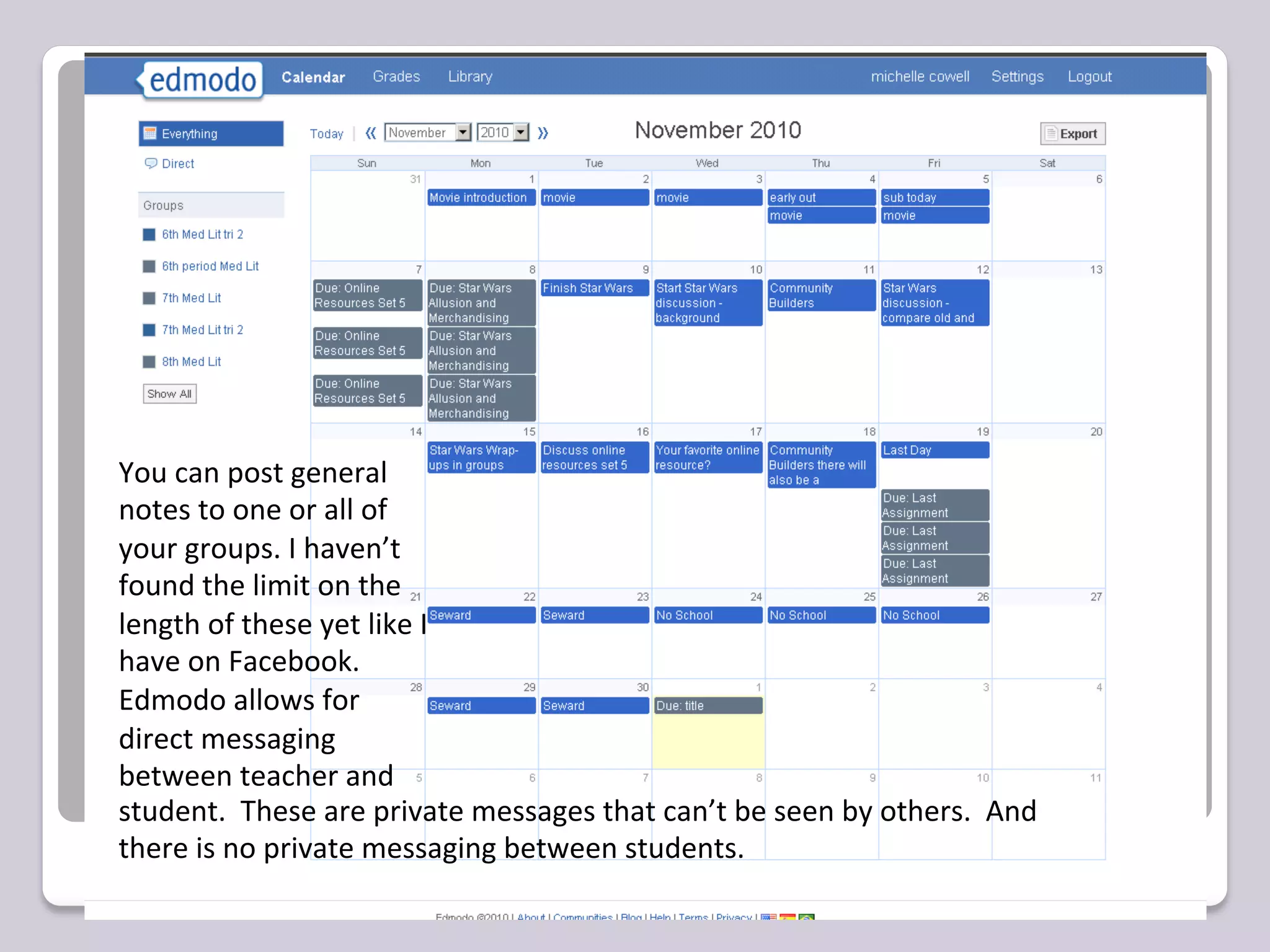
Task: Open Settings in the top bar
Action: [1017, 76]
